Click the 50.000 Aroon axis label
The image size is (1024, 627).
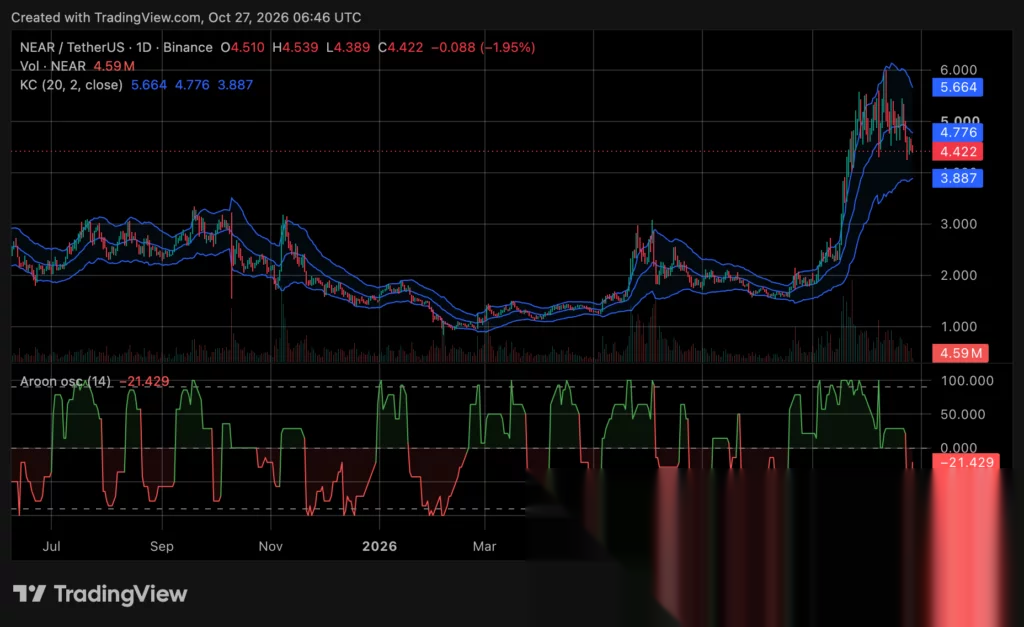pyautogui.click(x=963, y=415)
